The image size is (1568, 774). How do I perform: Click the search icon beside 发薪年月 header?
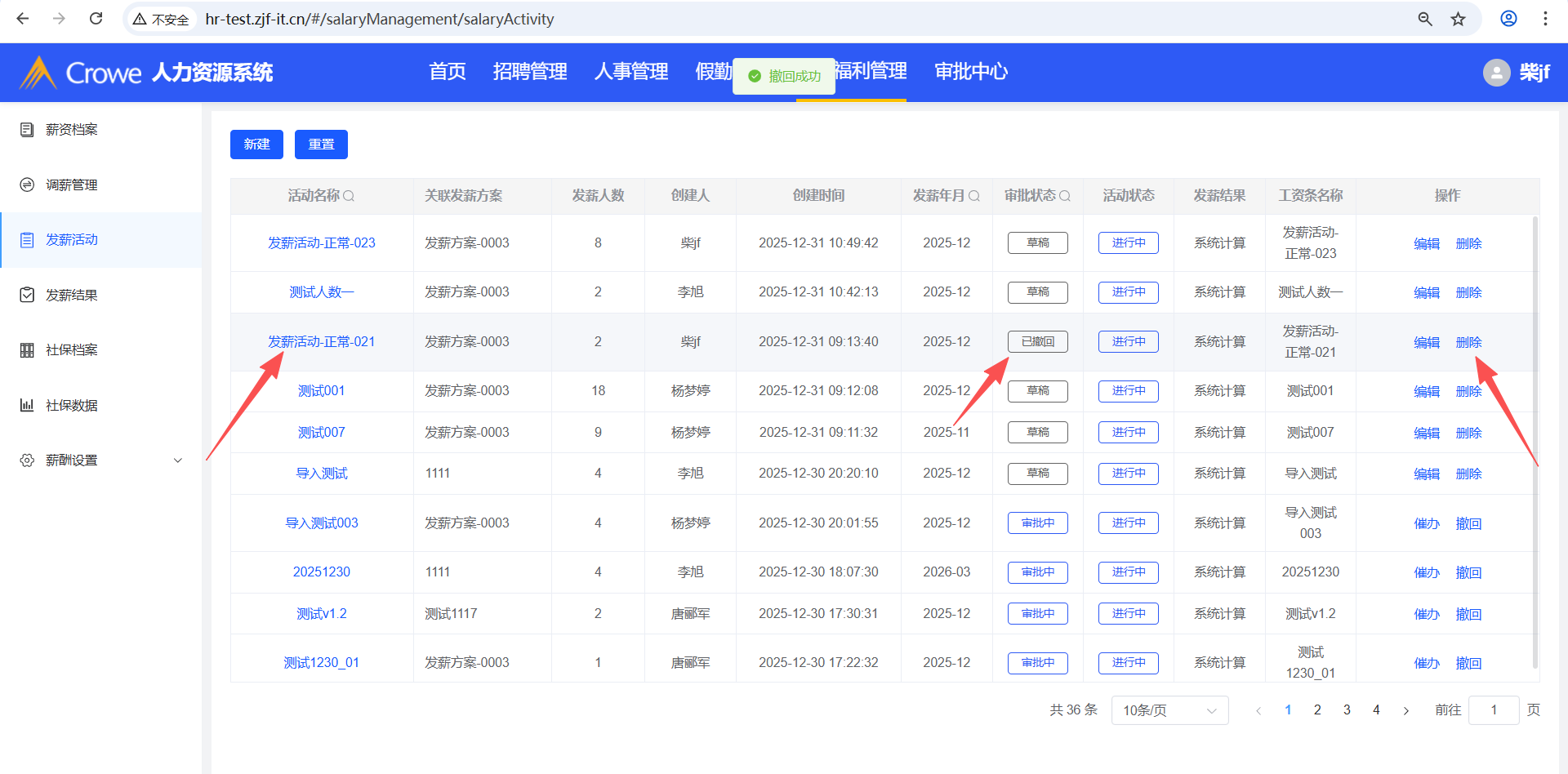click(x=973, y=196)
